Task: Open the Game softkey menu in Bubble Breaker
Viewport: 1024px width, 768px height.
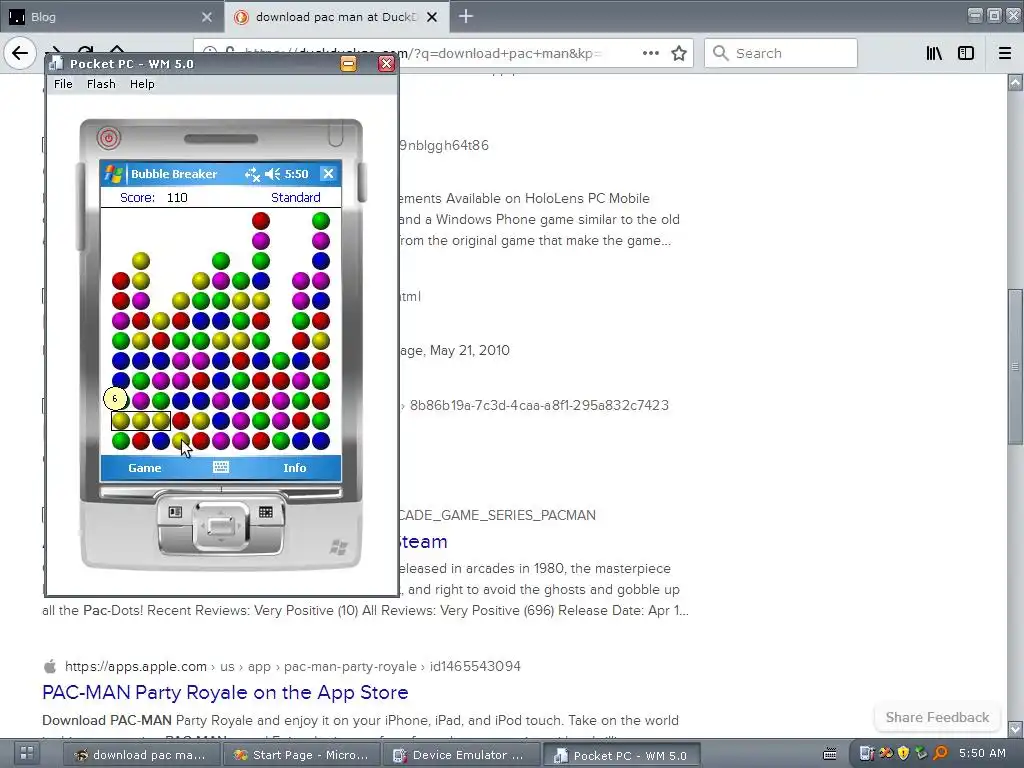Action: (144, 468)
